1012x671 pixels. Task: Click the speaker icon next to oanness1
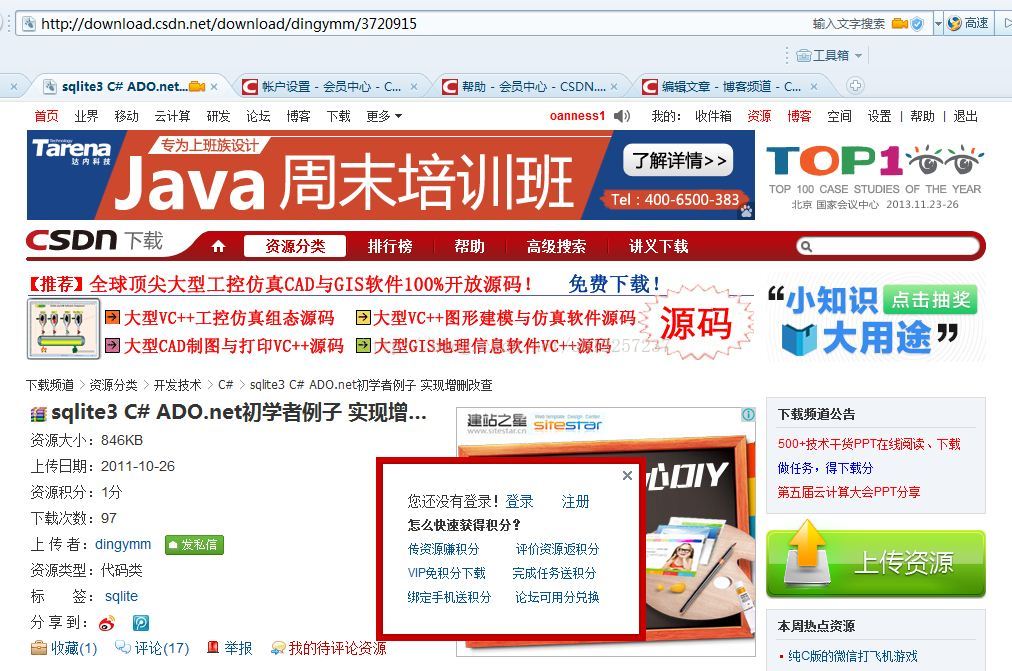pos(622,116)
